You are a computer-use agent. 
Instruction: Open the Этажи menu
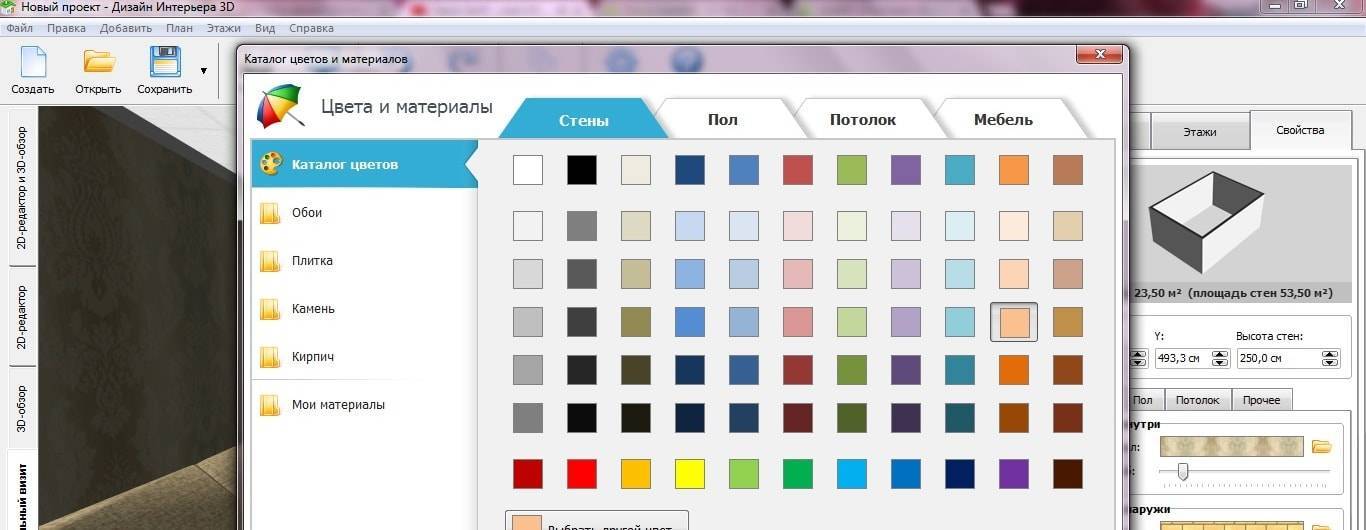point(224,29)
